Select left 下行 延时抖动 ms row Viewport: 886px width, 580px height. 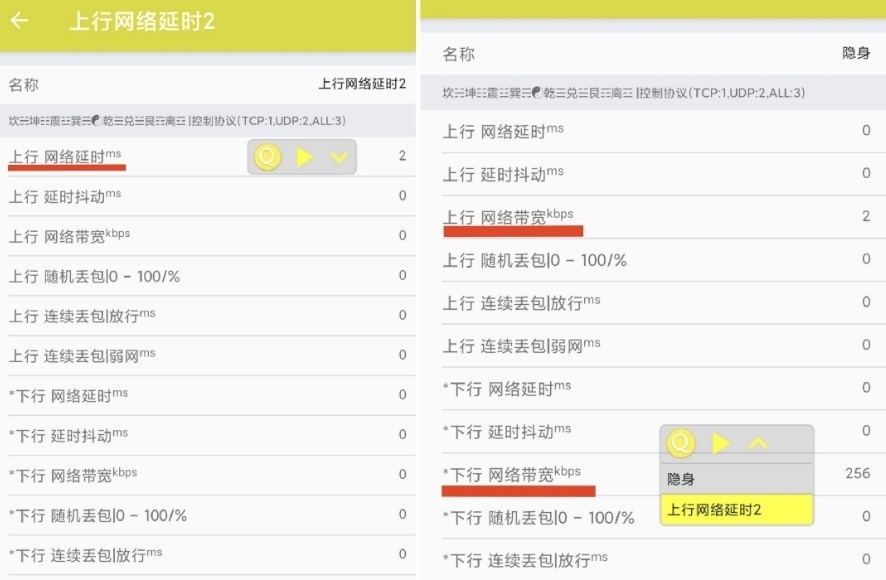point(208,435)
